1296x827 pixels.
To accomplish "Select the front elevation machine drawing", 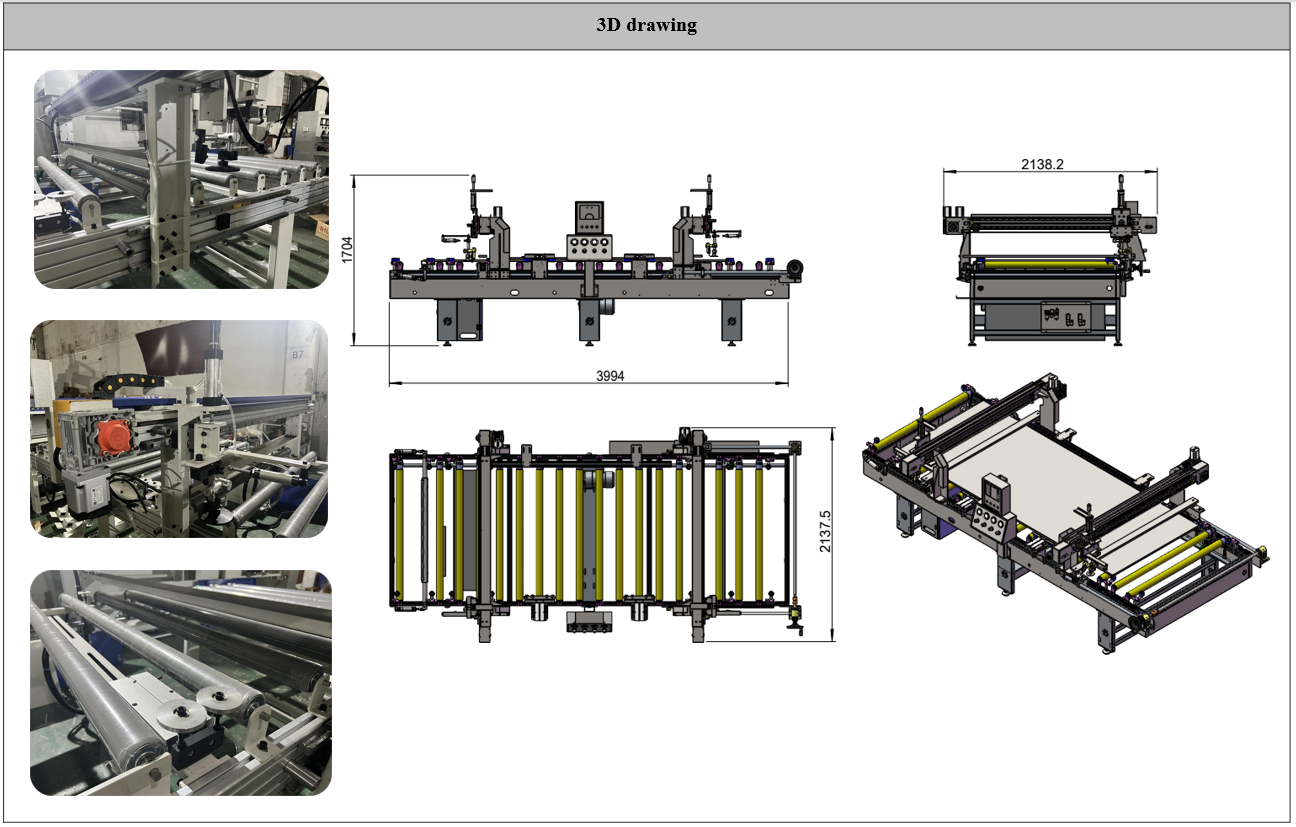I will [x=590, y=270].
